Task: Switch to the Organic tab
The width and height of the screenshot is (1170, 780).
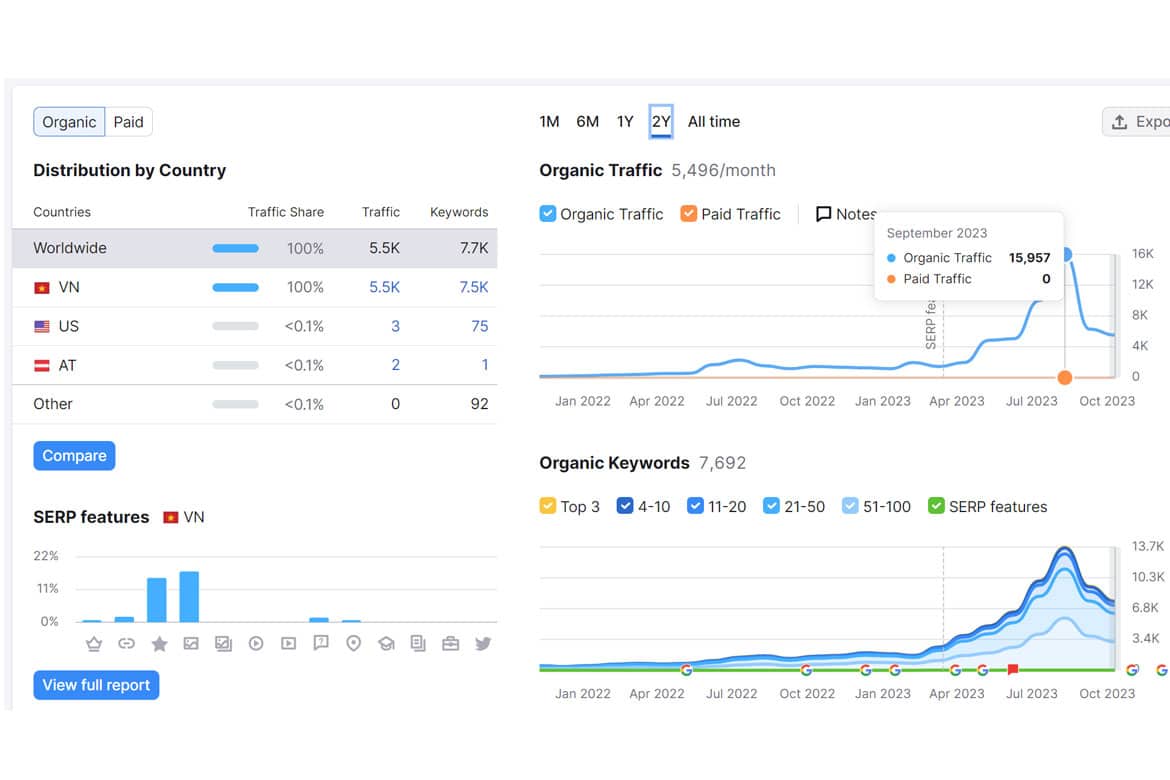Action: [x=69, y=122]
